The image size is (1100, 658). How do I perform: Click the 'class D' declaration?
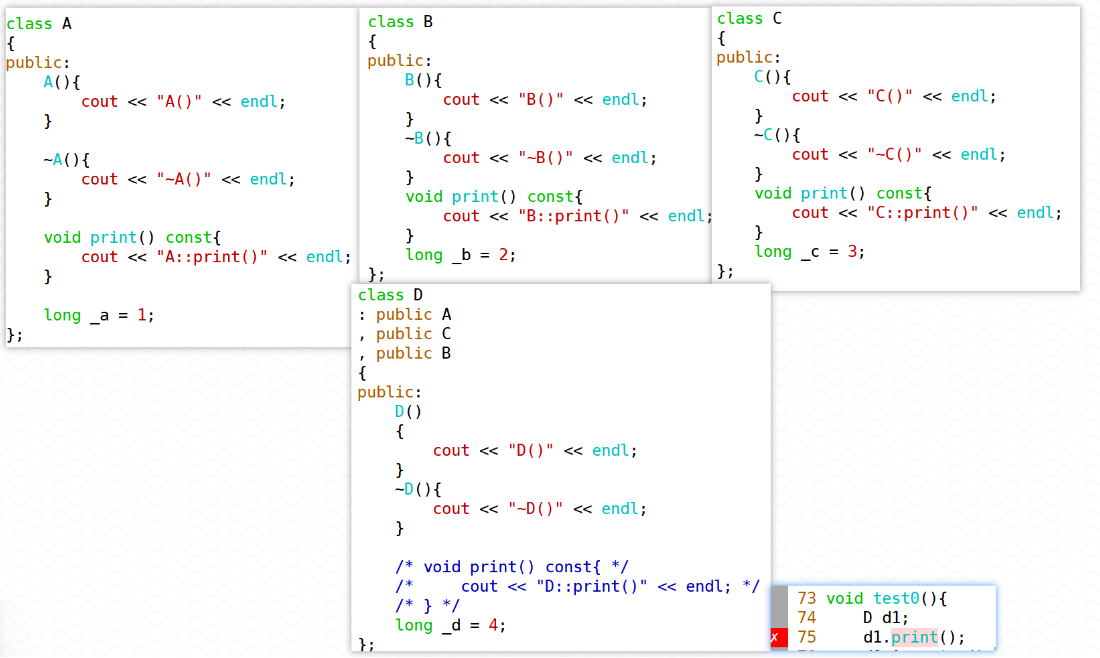390,295
